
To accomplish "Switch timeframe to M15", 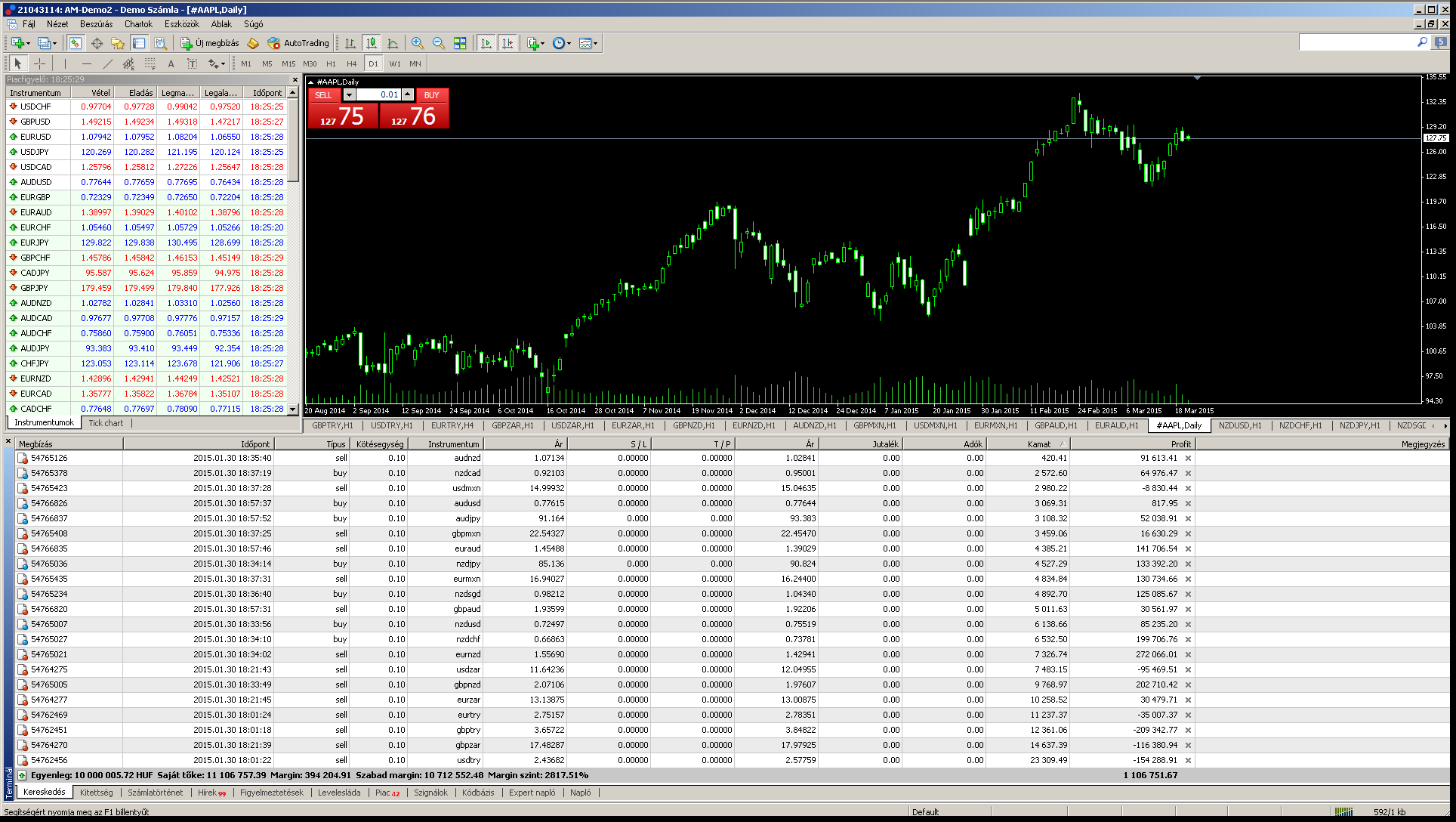I will (288, 63).
